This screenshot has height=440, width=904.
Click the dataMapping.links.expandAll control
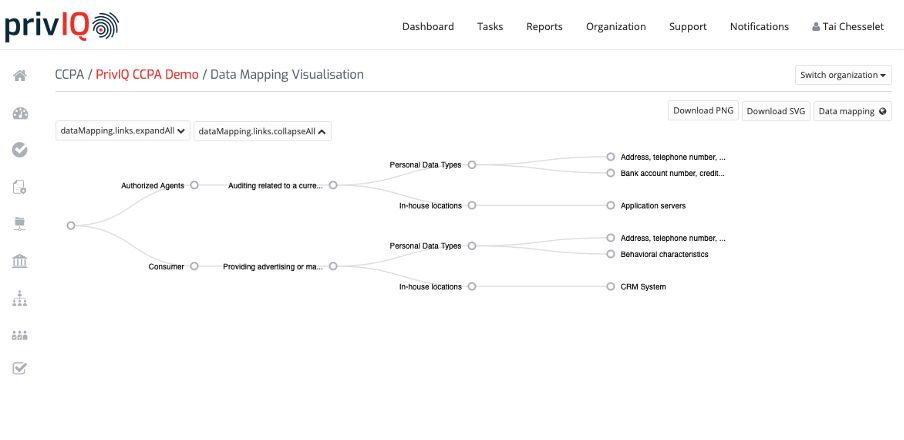123,131
